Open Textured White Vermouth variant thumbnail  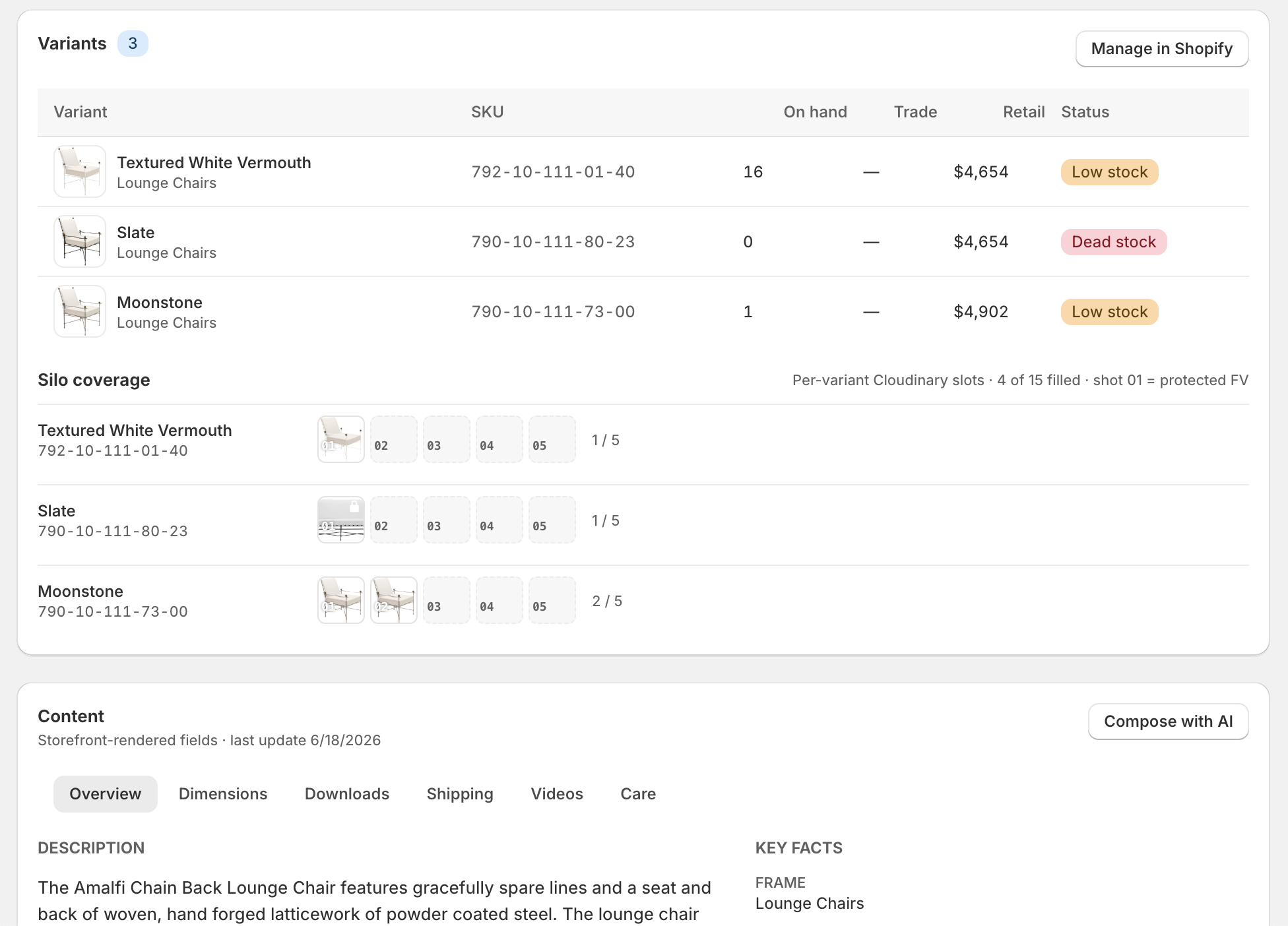tap(80, 171)
